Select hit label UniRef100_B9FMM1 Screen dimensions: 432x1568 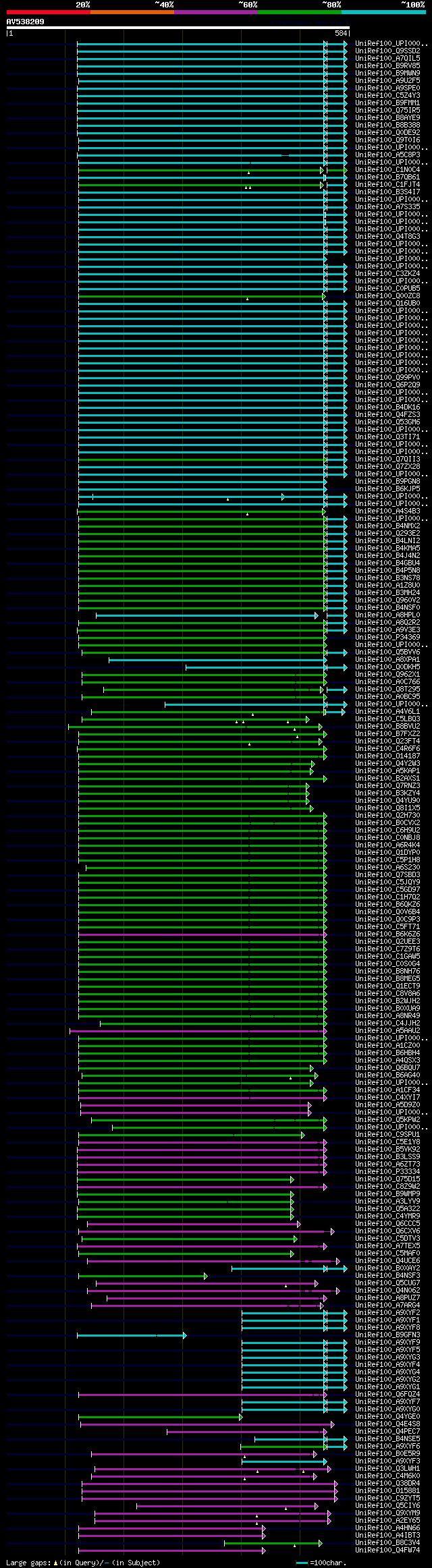coord(387,103)
